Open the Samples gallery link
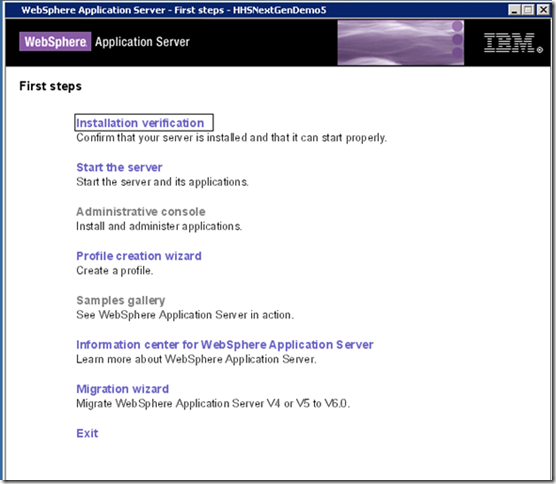The width and height of the screenshot is (556, 484). (x=121, y=300)
